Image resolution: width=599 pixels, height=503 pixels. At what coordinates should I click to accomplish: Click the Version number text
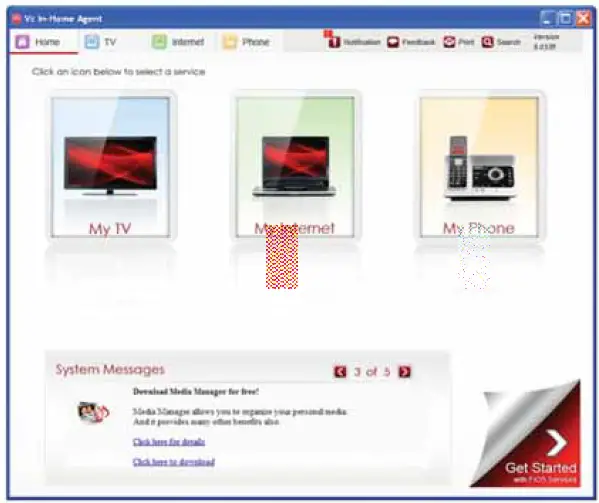[546, 42]
